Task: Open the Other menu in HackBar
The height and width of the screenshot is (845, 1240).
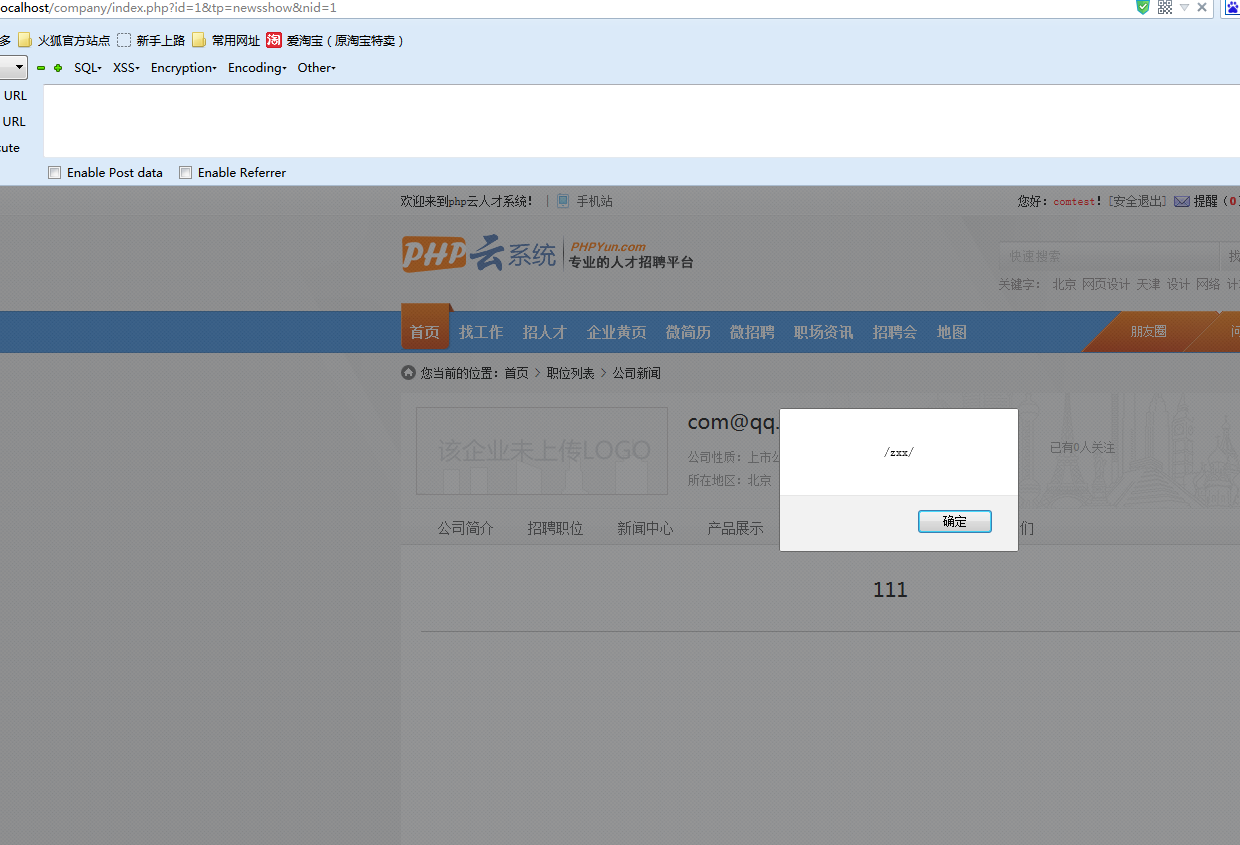Action: [317, 68]
